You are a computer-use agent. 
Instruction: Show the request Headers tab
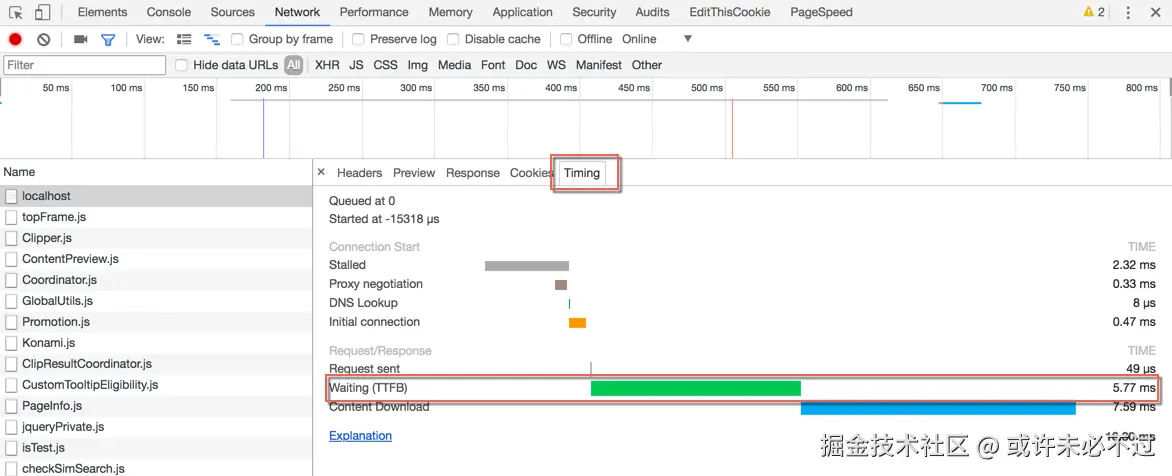click(x=360, y=173)
